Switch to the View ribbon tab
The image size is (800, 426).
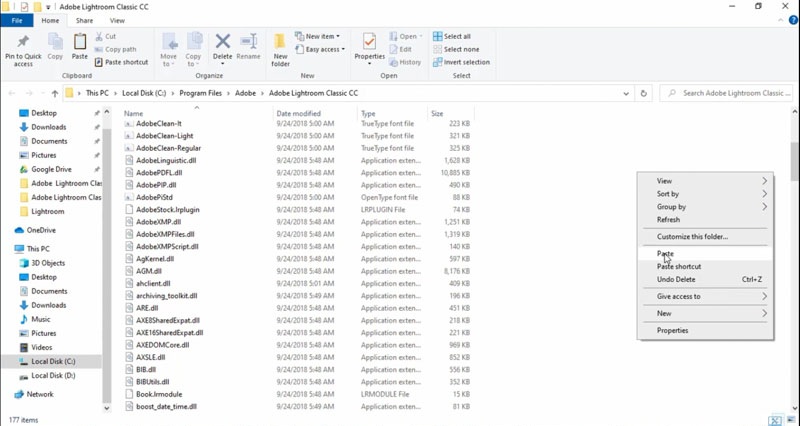[117, 20]
